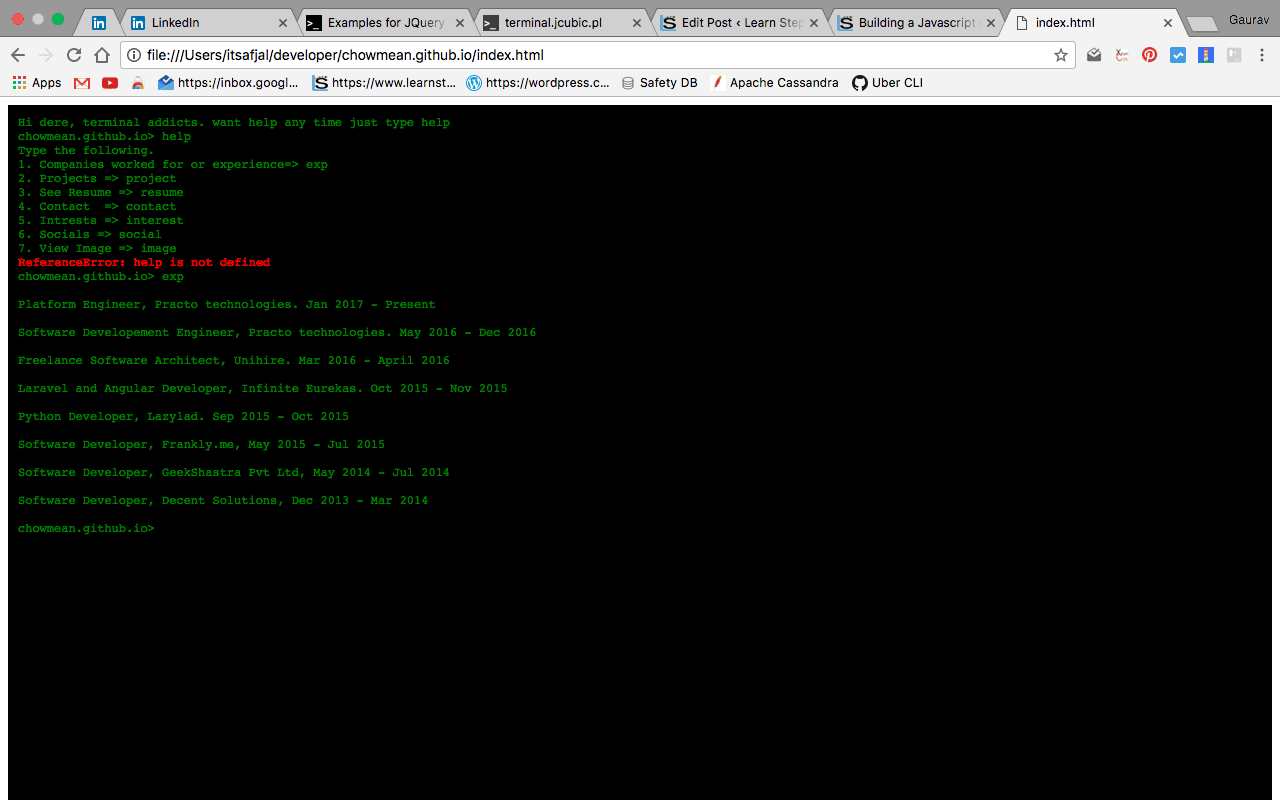Click the '2. Projects => project' line
This screenshot has height=800, width=1280.
pos(97,178)
